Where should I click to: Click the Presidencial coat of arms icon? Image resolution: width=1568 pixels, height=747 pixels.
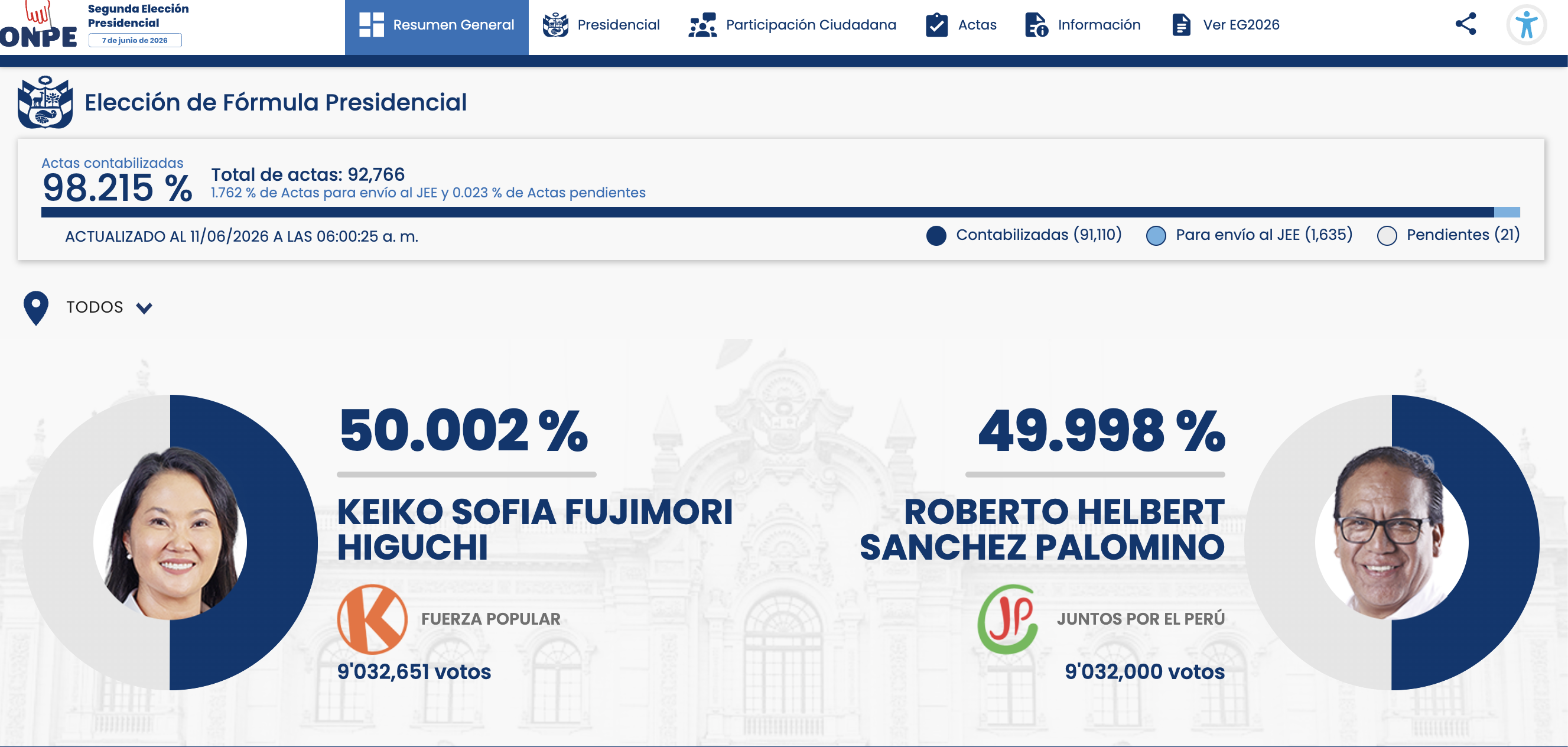(555, 25)
